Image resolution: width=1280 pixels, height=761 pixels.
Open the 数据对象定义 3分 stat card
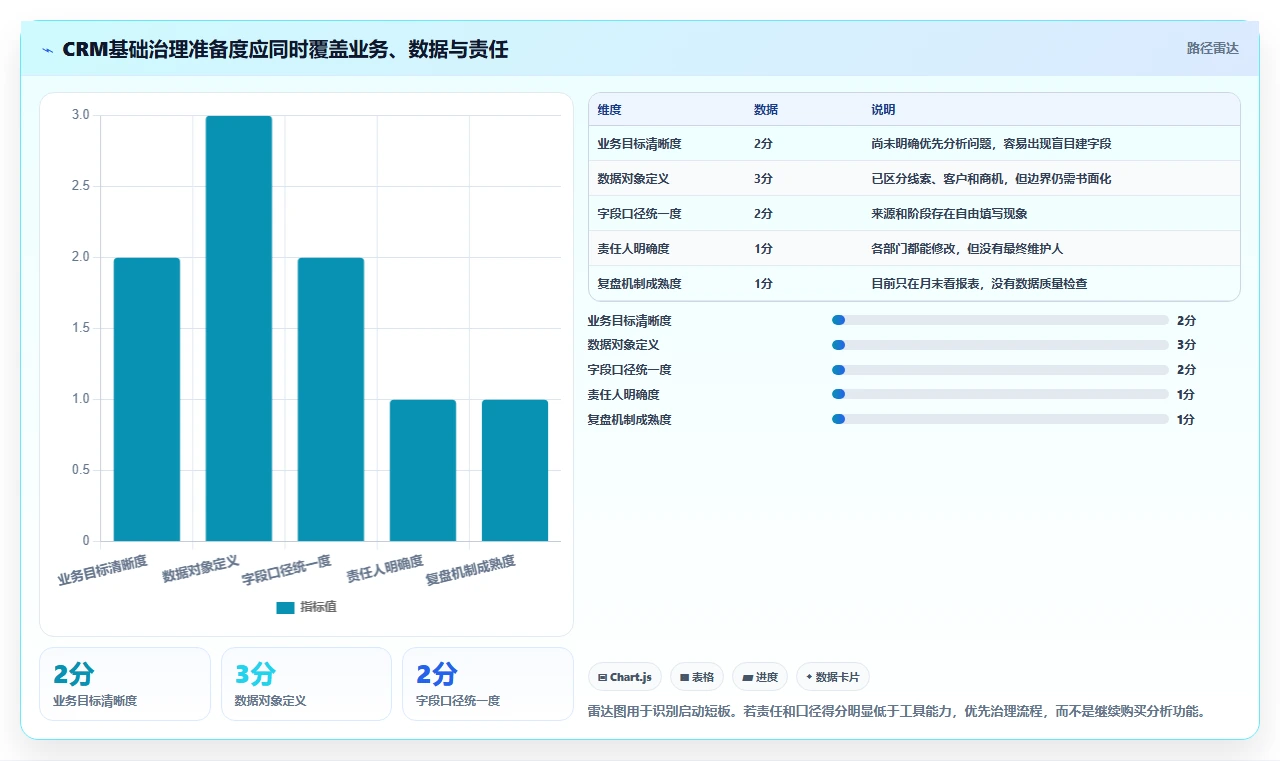pyautogui.click(x=306, y=684)
